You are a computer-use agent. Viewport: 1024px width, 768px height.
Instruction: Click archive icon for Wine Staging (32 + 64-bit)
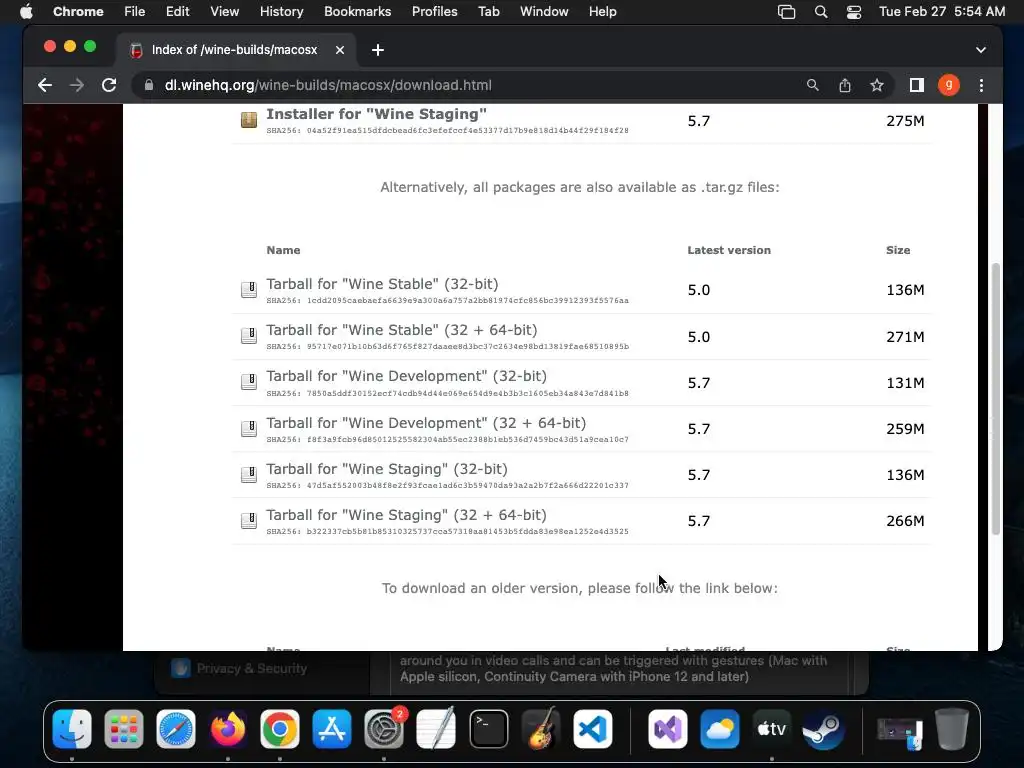coord(249,520)
